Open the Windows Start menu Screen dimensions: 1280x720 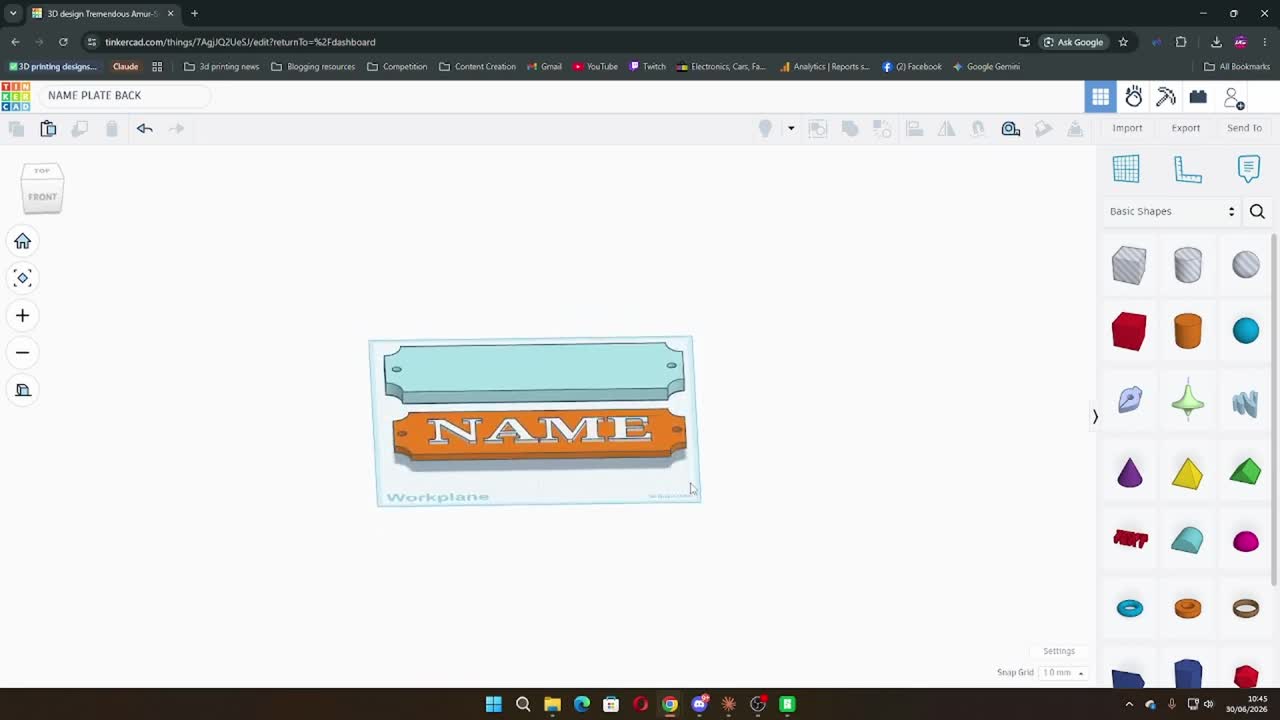point(493,704)
